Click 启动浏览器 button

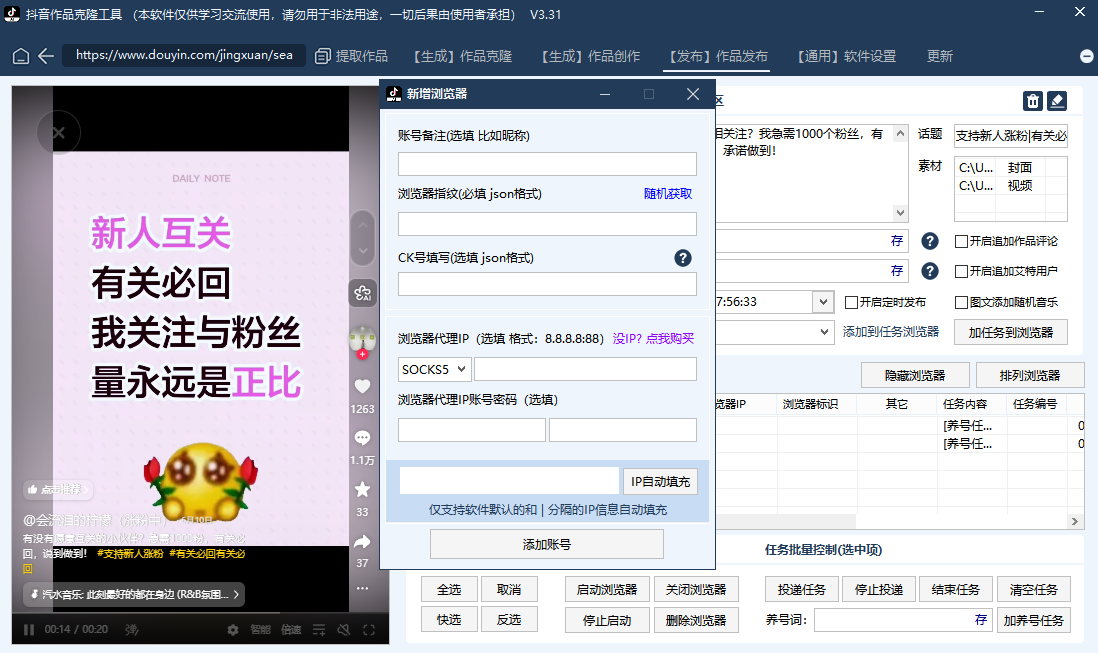[x=607, y=590]
